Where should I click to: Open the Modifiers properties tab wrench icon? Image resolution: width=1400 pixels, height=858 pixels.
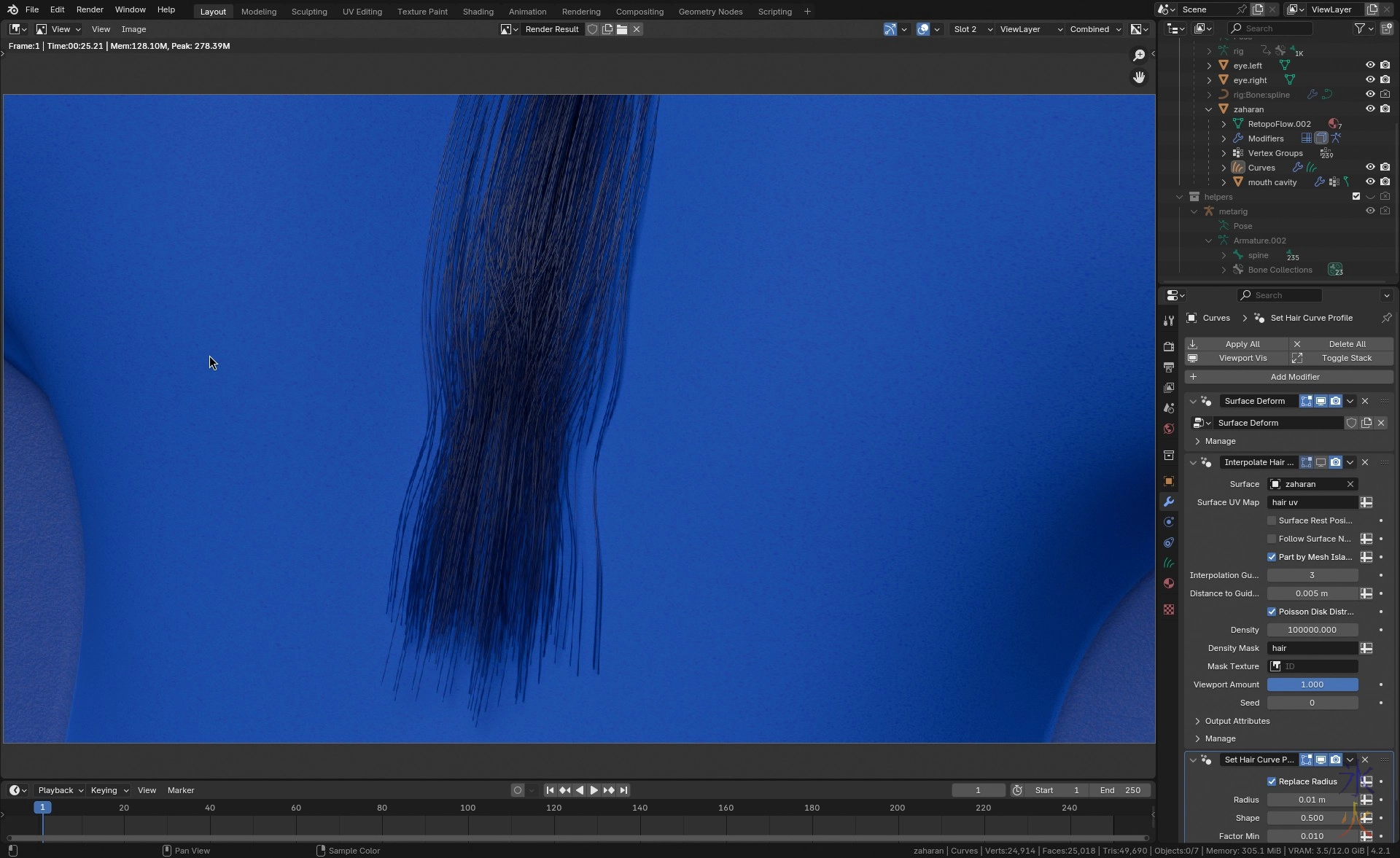point(1169,502)
